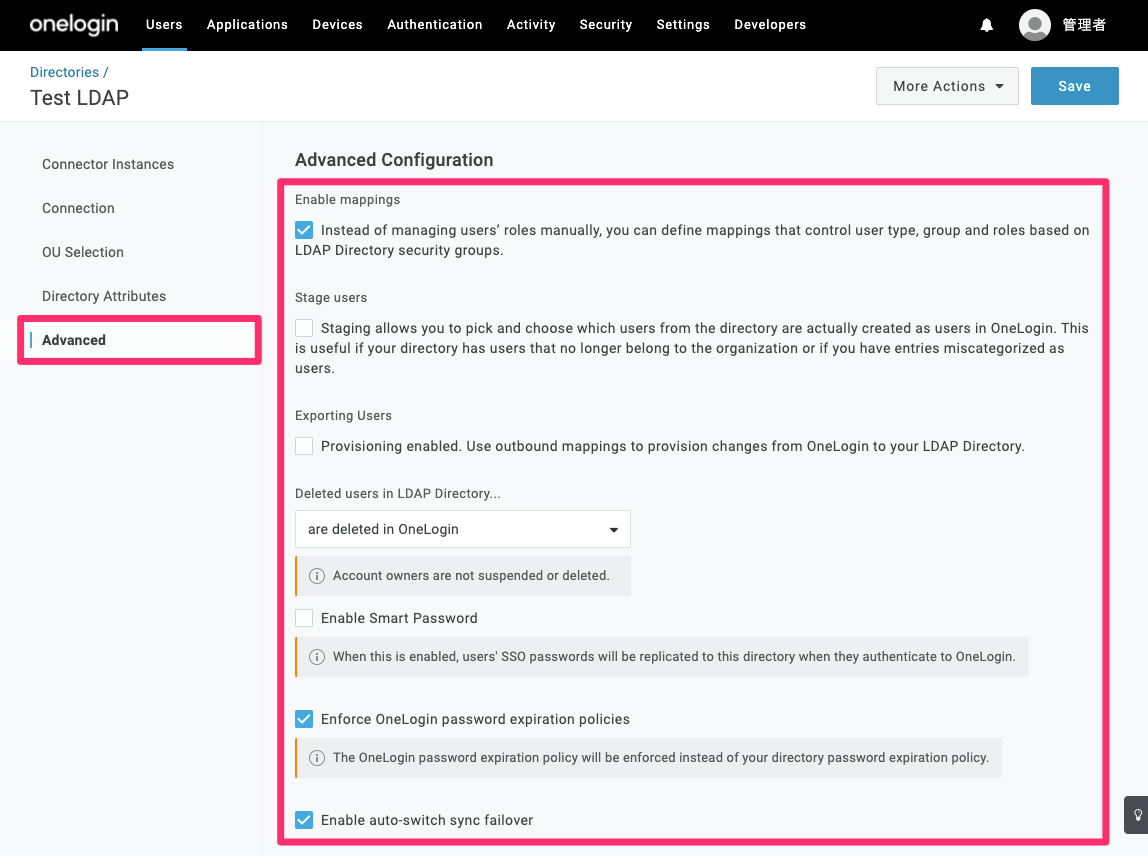1148x856 pixels.
Task: Click info icon beside expiration policy note
Action: (x=316, y=758)
